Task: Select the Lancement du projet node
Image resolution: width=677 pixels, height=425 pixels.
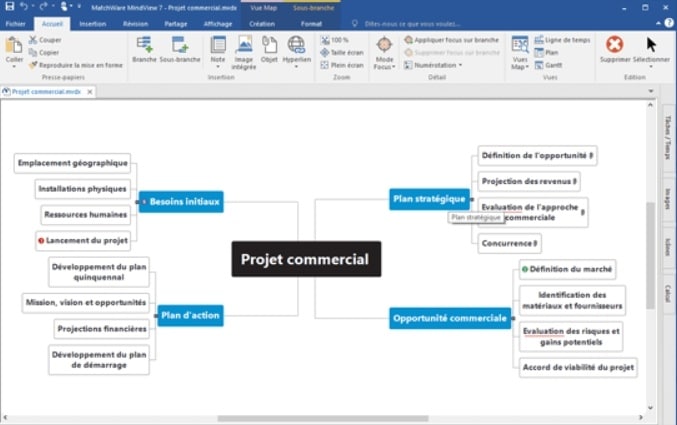Action: [83, 241]
